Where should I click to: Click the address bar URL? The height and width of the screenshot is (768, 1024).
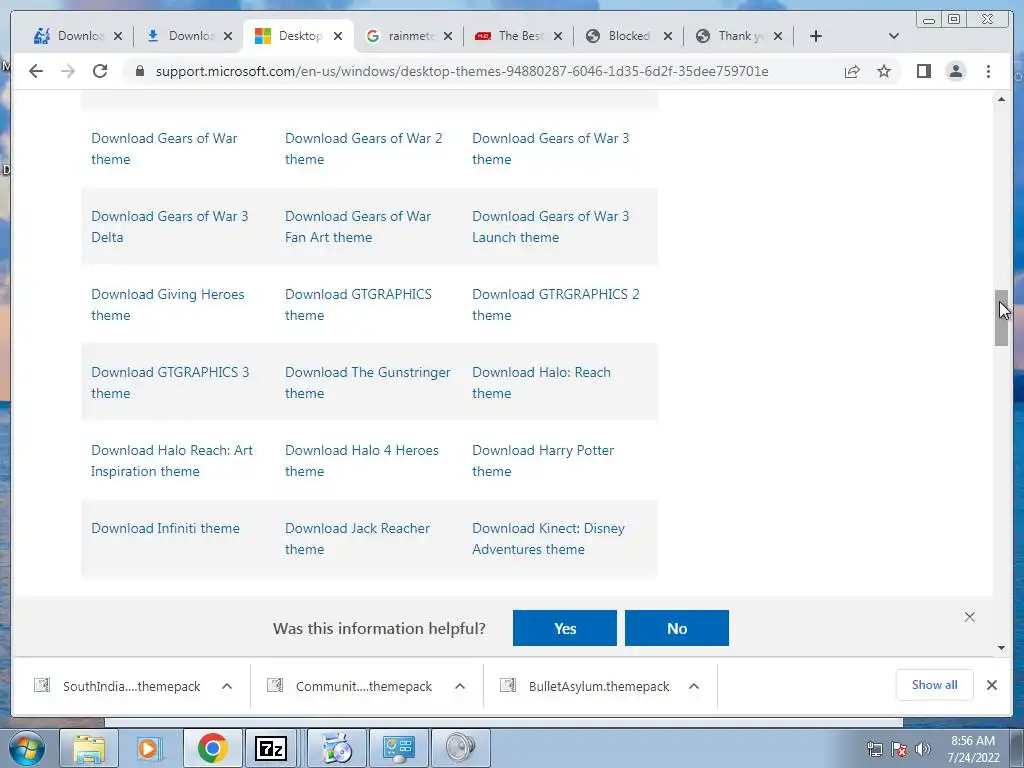(462, 71)
